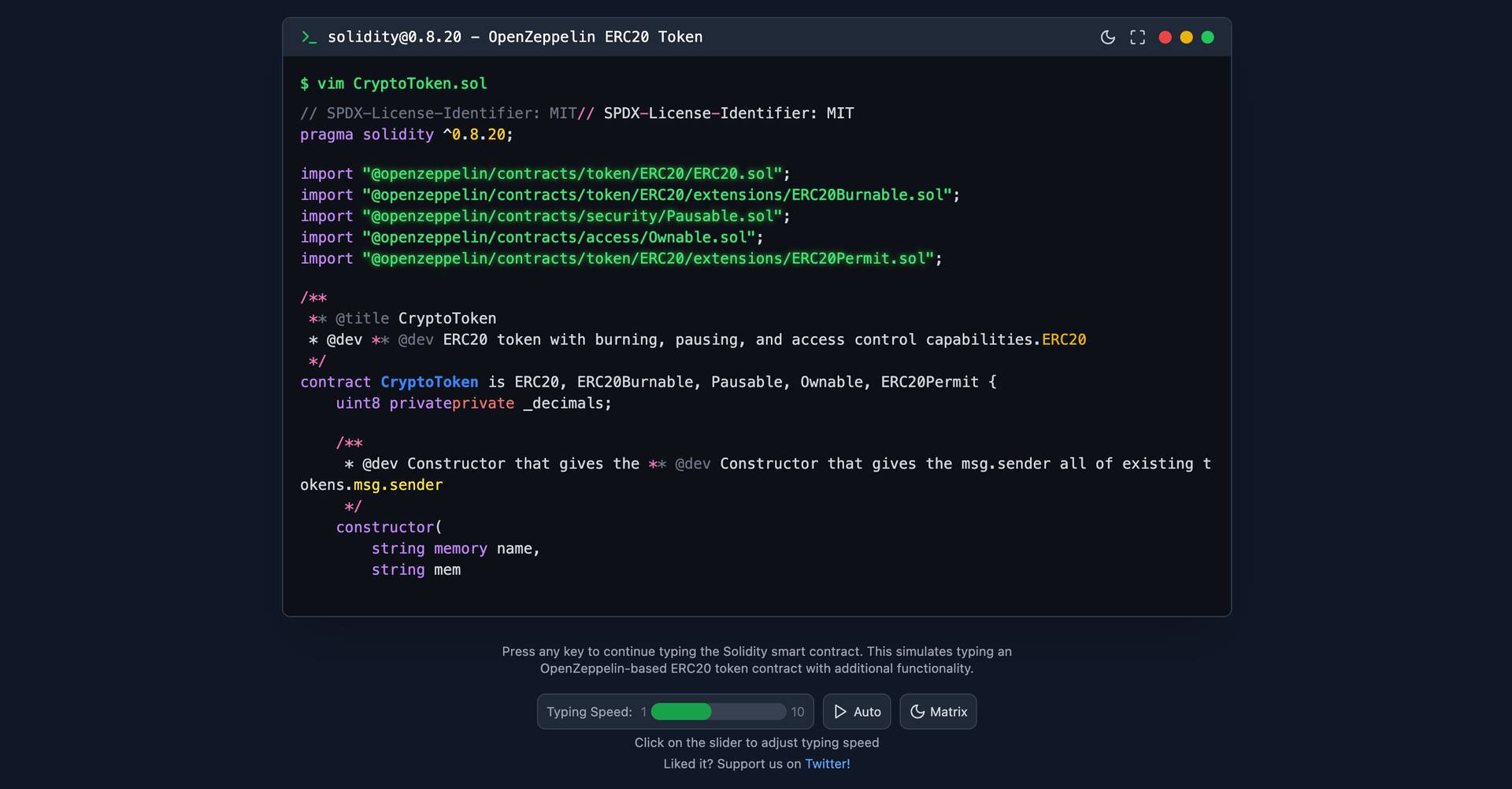Click the green traffic-light window dot
This screenshot has width=1512, height=789.
tap(1207, 37)
